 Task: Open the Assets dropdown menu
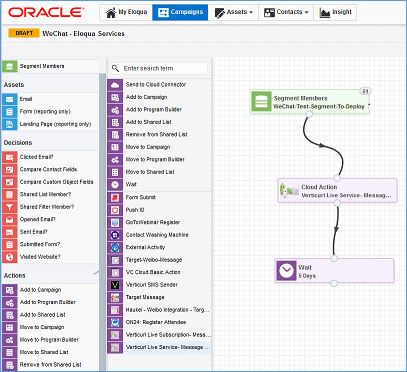click(x=233, y=12)
